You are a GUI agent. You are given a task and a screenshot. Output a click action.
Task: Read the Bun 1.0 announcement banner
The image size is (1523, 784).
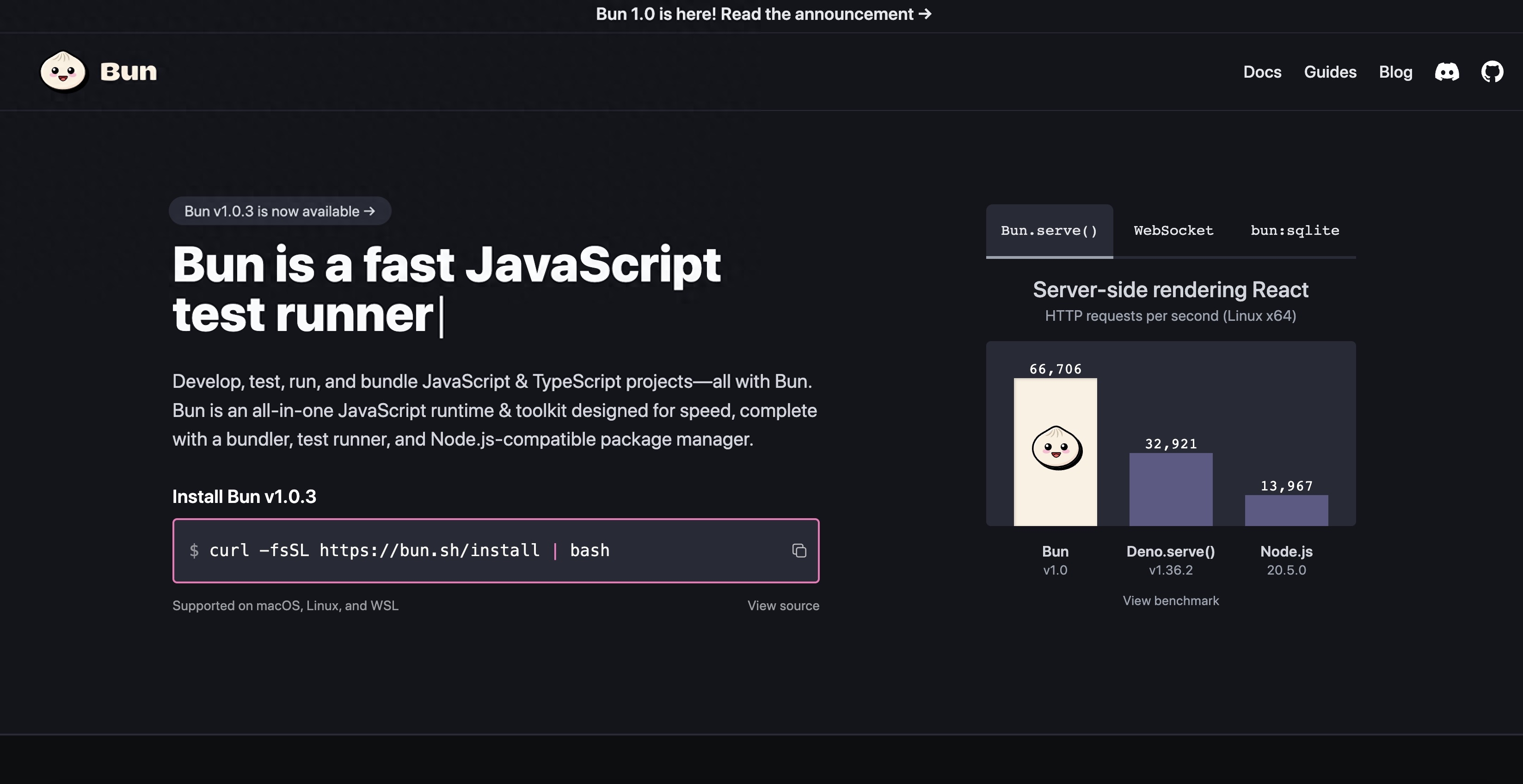763,14
